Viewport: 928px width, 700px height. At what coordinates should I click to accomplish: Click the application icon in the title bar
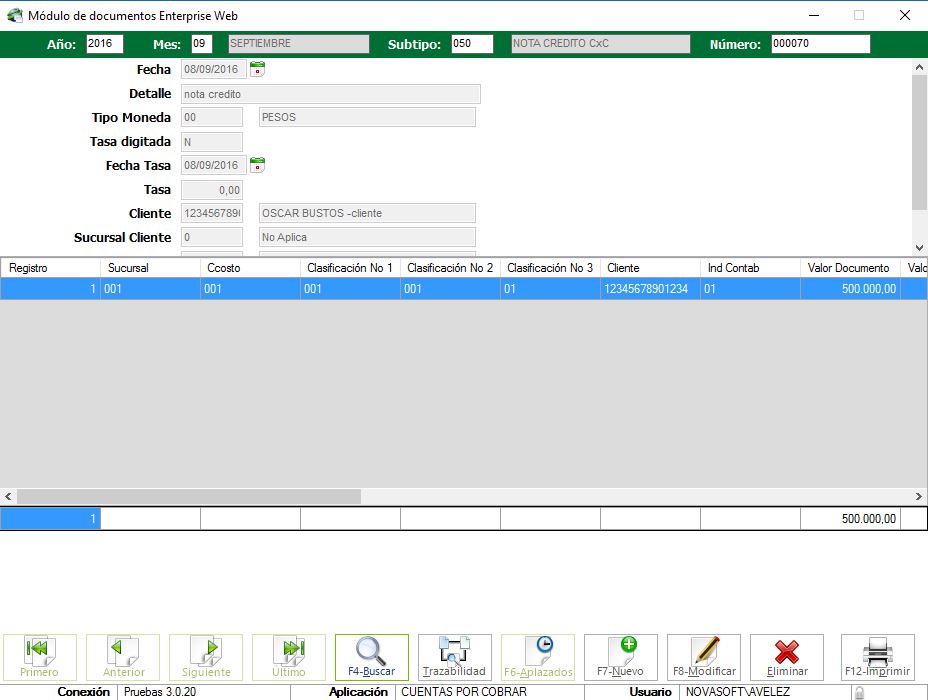[15, 15]
